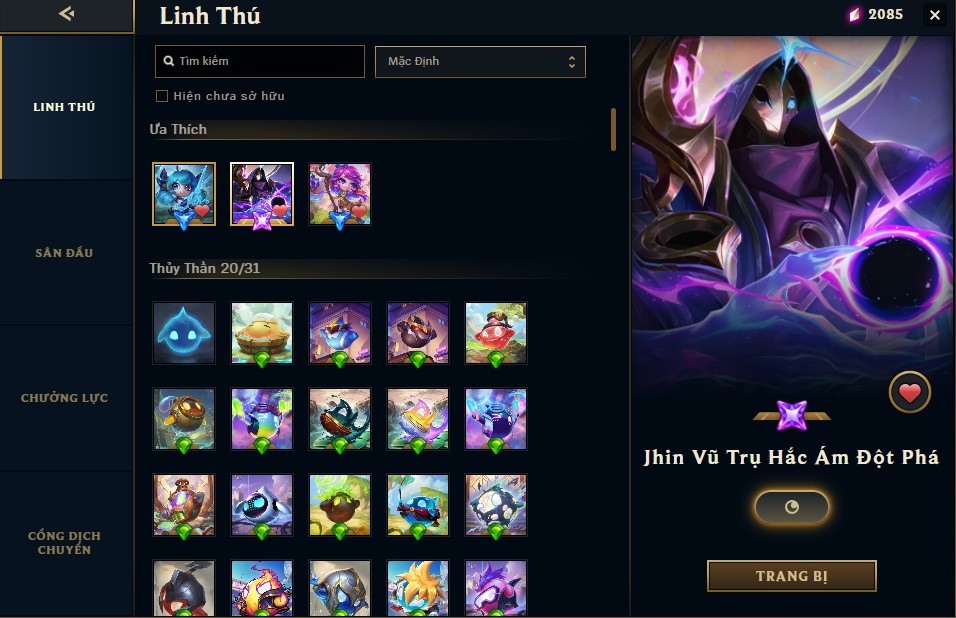This screenshot has width=956, height=618.
Task: Select the golden pie River Sprite variant
Action: 262,333
